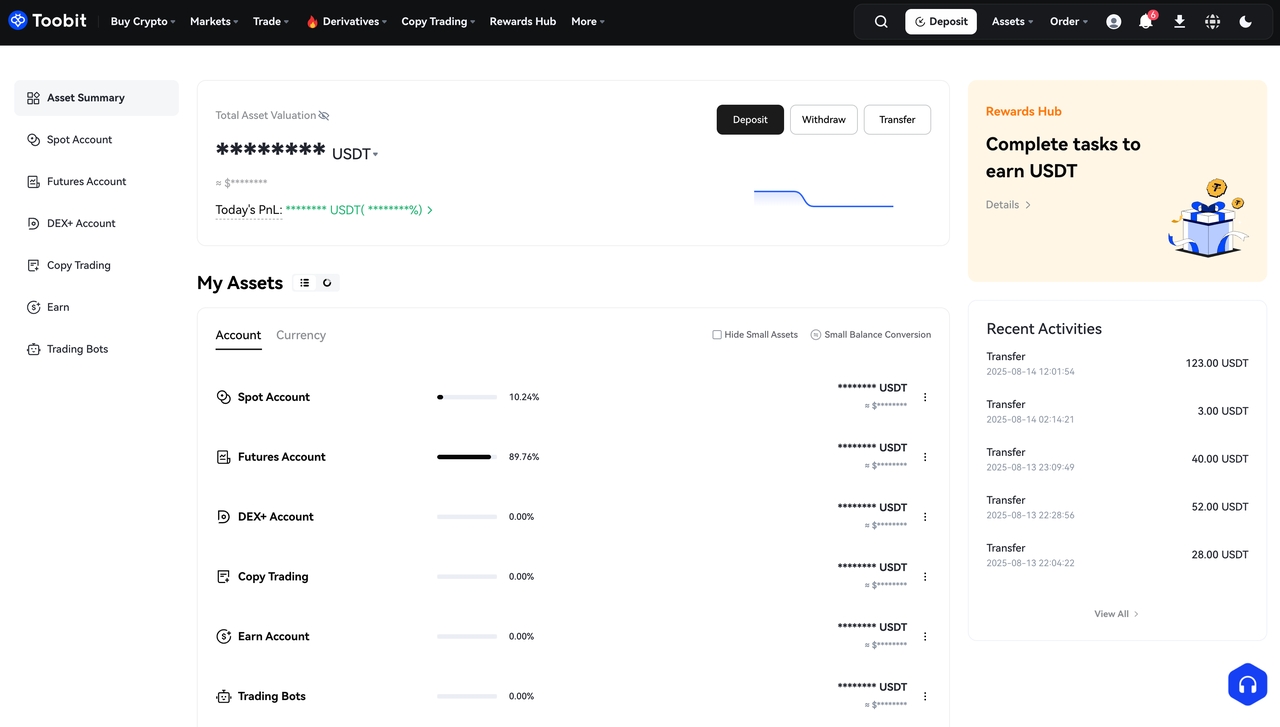Open the customer support headset button

[x=1247, y=685]
